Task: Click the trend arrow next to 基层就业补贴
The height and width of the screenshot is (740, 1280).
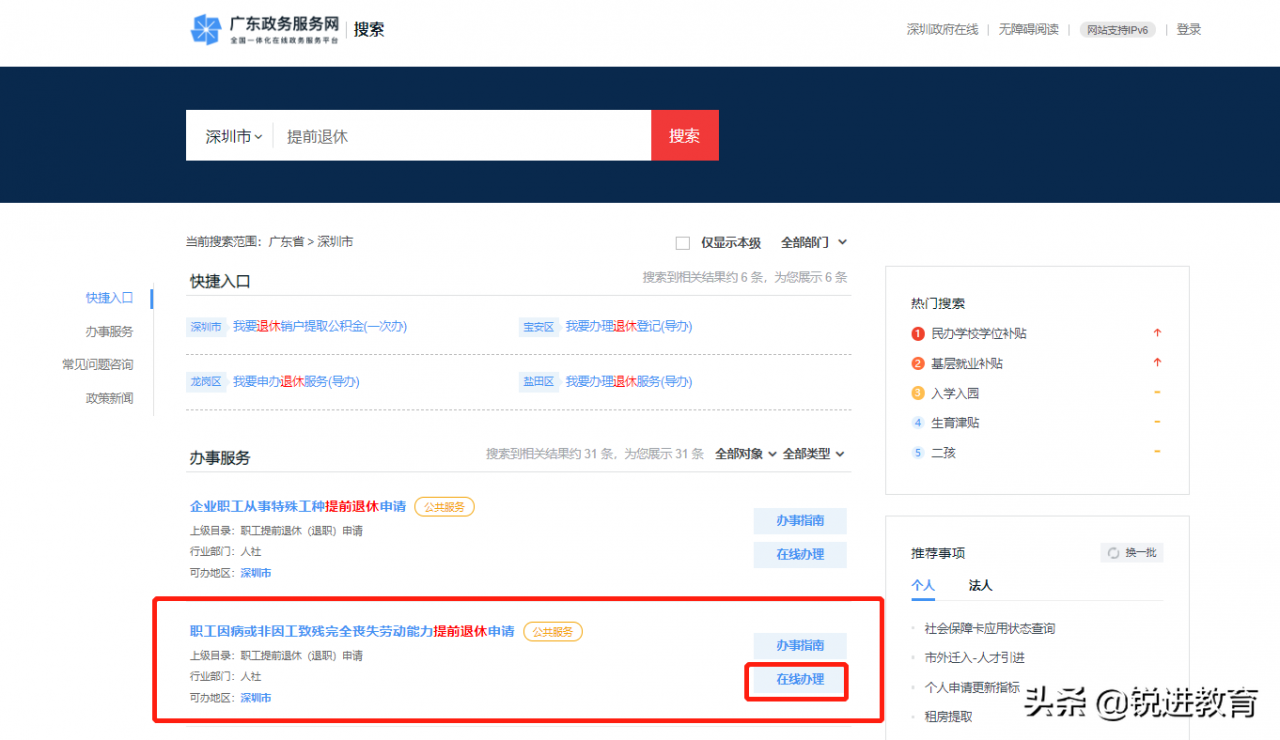Action: (x=1157, y=363)
